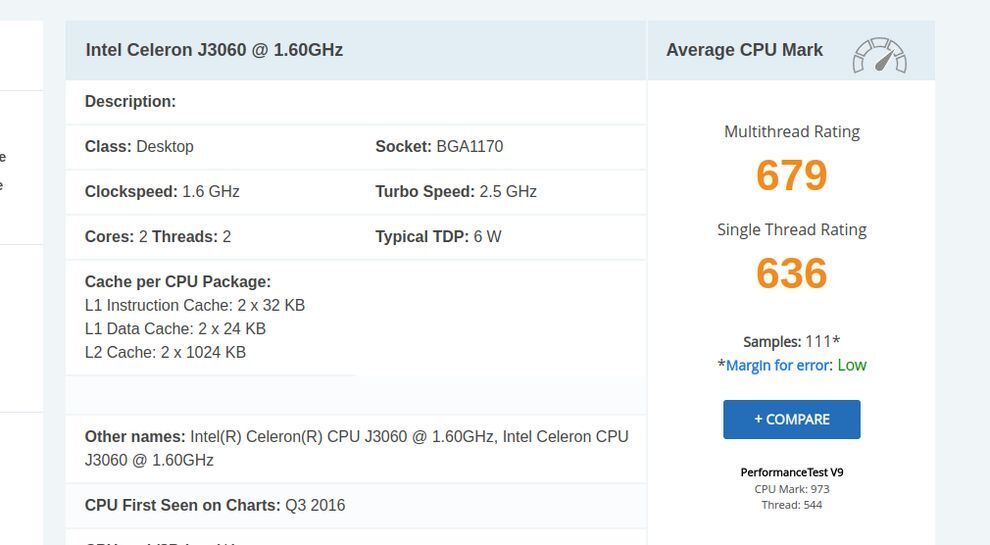Click the multithread rating value 679
The width and height of the screenshot is (990, 545).
coord(791,176)
